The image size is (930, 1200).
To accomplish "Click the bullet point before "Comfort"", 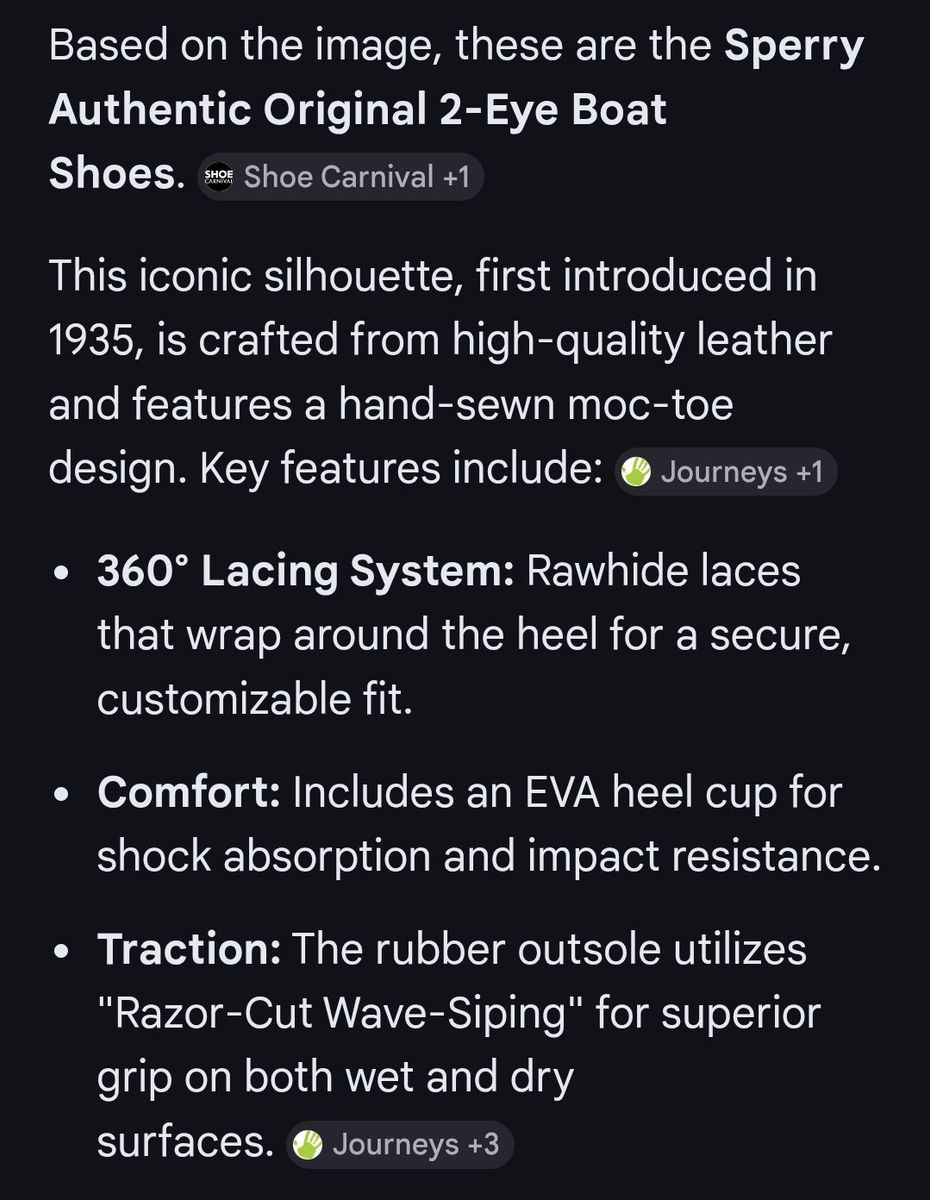I will point(64,796).
